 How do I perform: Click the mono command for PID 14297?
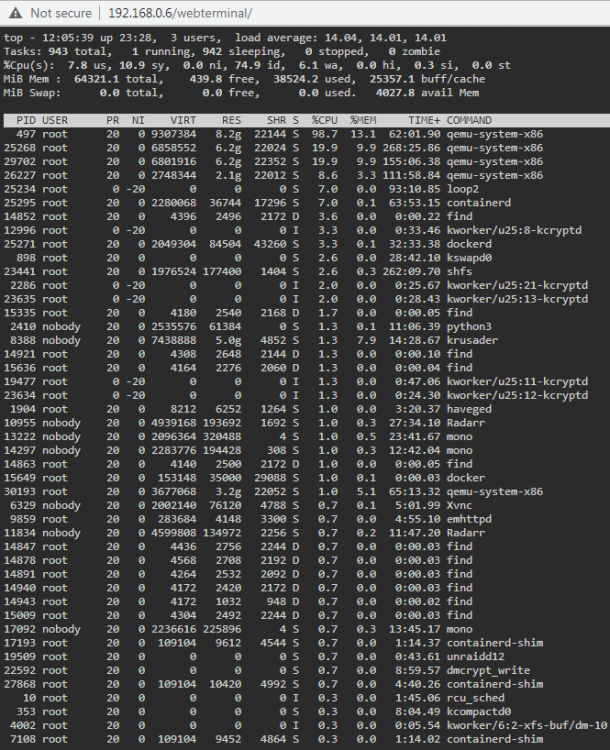click(x=459, y=450)
